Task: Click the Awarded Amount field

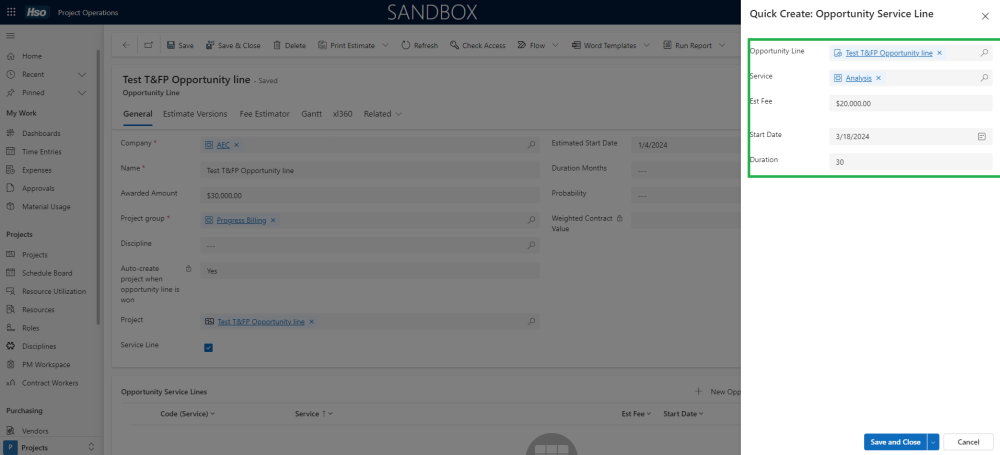Action: [370, 195]
